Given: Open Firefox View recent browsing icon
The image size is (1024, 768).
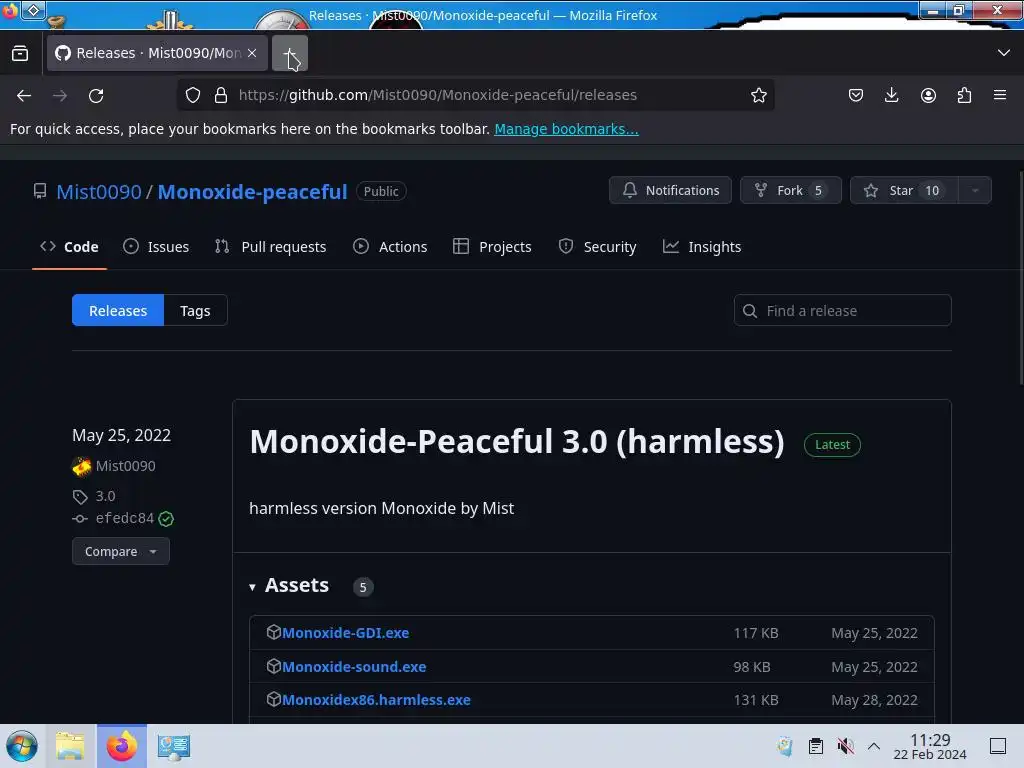Looking at the screenshot, I should pos(20,53).
